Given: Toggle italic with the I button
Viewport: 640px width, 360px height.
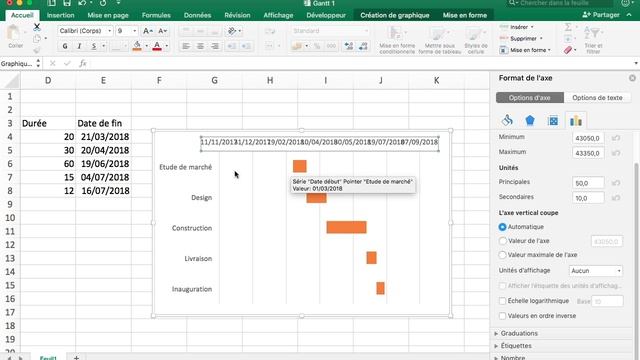Looking at the screenshot, I should [79, 47].
